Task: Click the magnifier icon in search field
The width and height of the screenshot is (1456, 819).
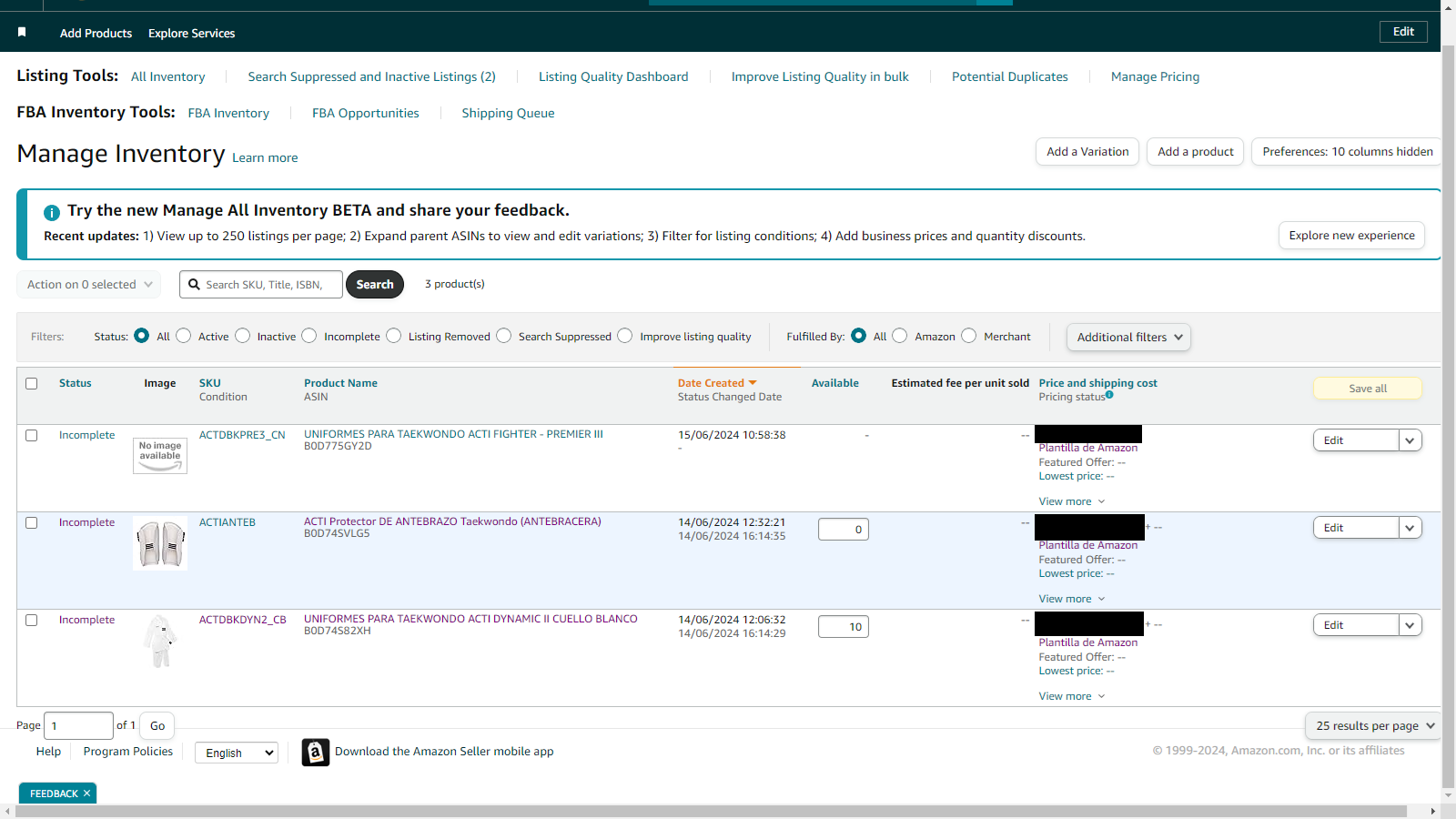Action: click(194, 284)
